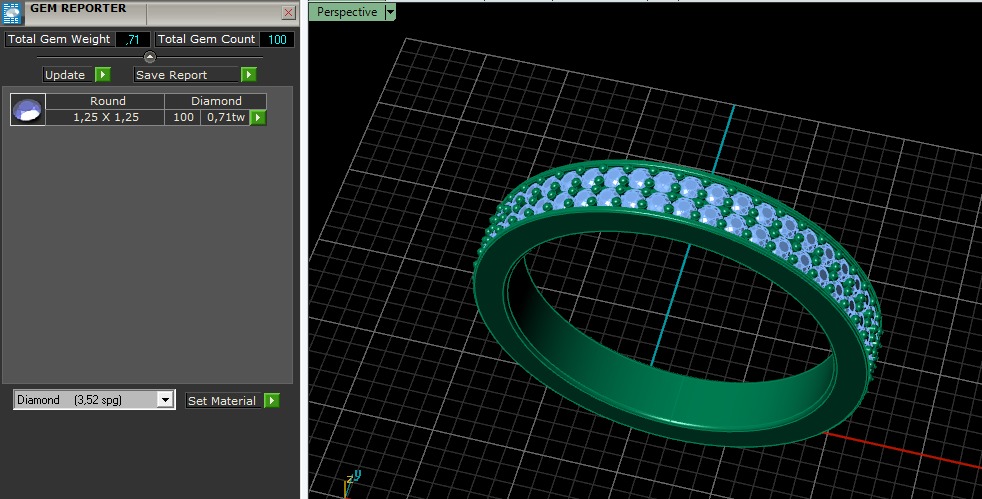Click green arrow in the gem row
This screenshot has height=499, width=982.
(258, 117)
